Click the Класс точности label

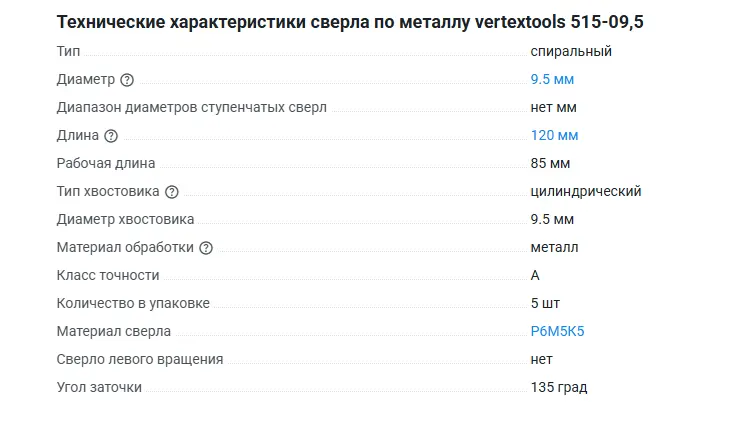108,276
